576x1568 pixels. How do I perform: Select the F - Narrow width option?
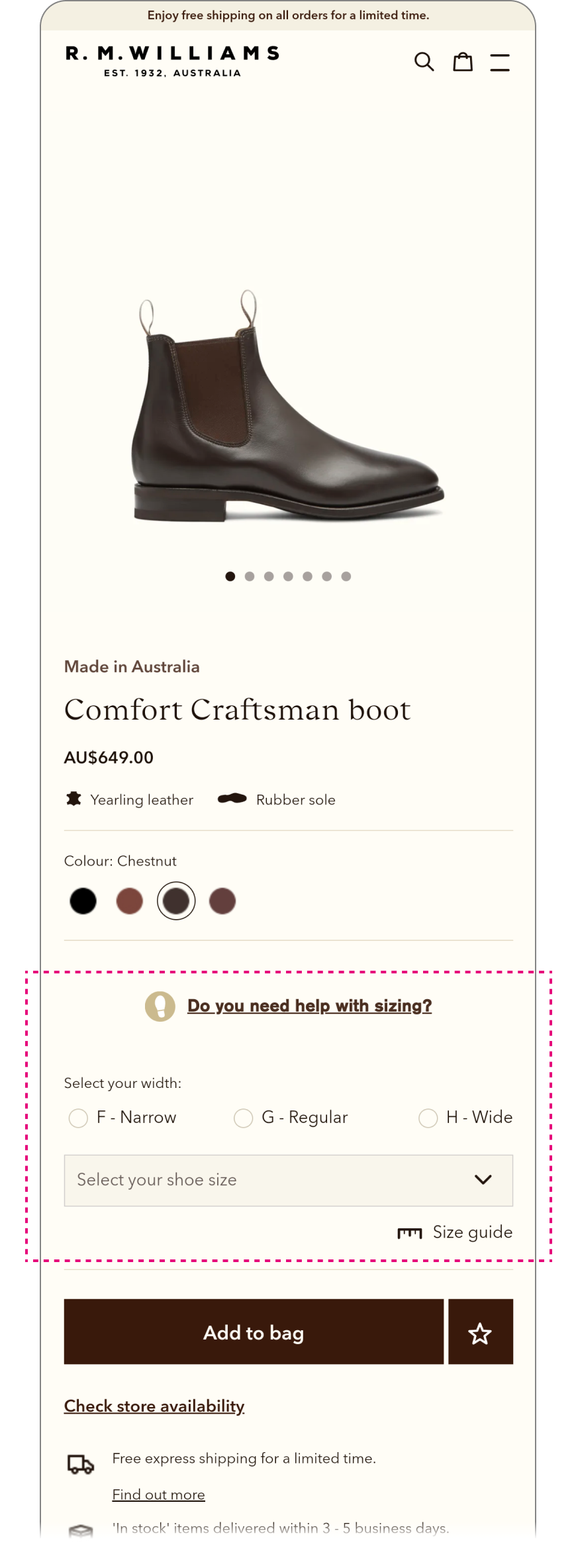(x=79, y=1118)
